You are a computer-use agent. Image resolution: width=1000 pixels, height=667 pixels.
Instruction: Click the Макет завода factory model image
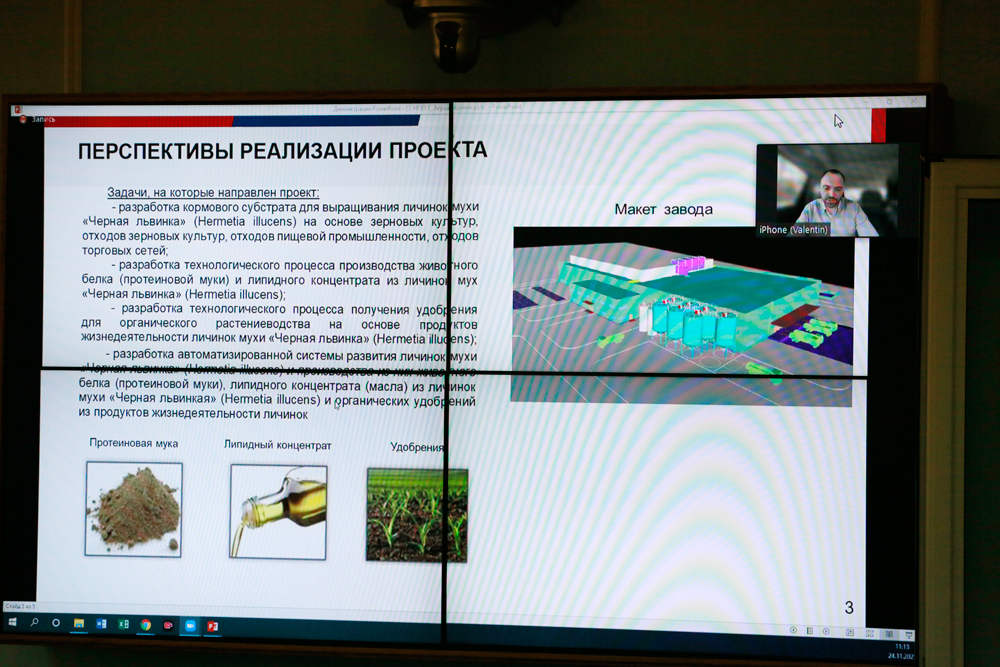click(x=684, y=314)
